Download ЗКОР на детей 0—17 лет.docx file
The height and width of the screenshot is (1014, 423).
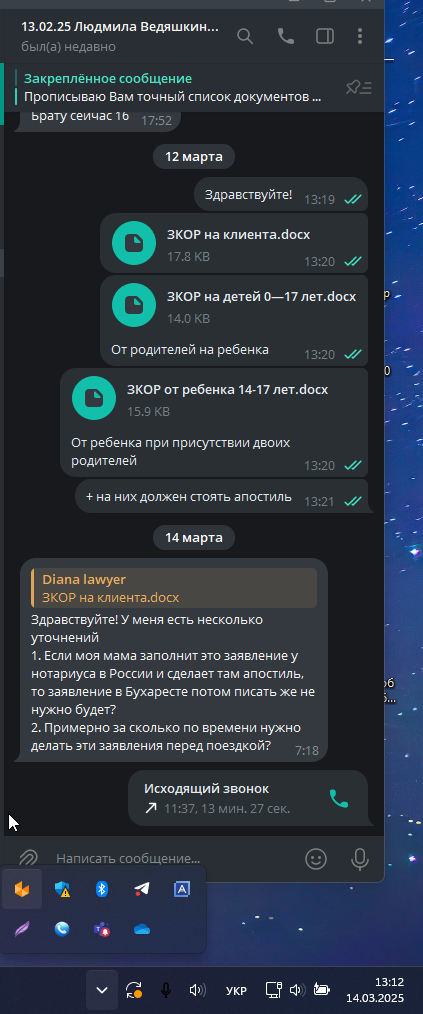coord(134,305)
